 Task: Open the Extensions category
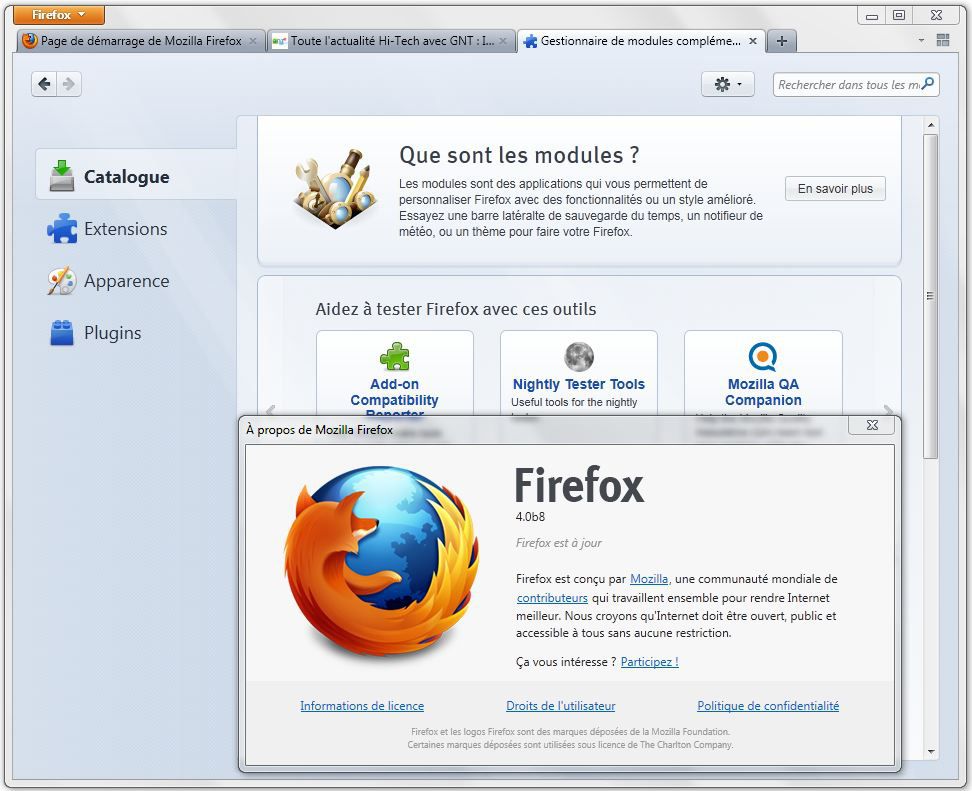125,229
